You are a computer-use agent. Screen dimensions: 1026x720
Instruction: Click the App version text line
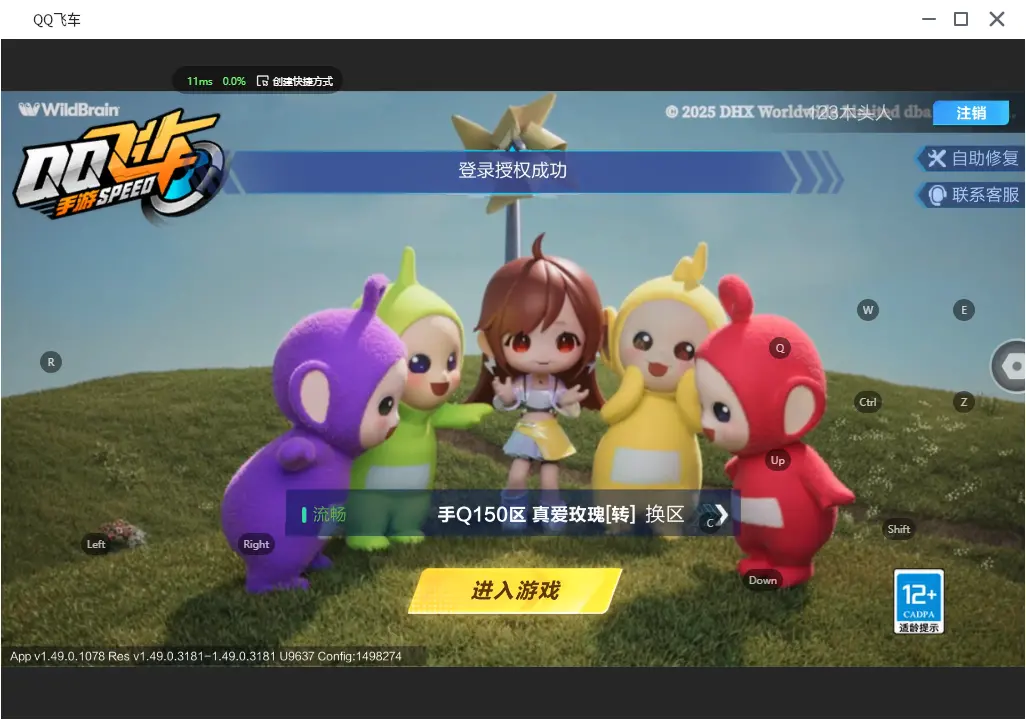pos(205,656)
